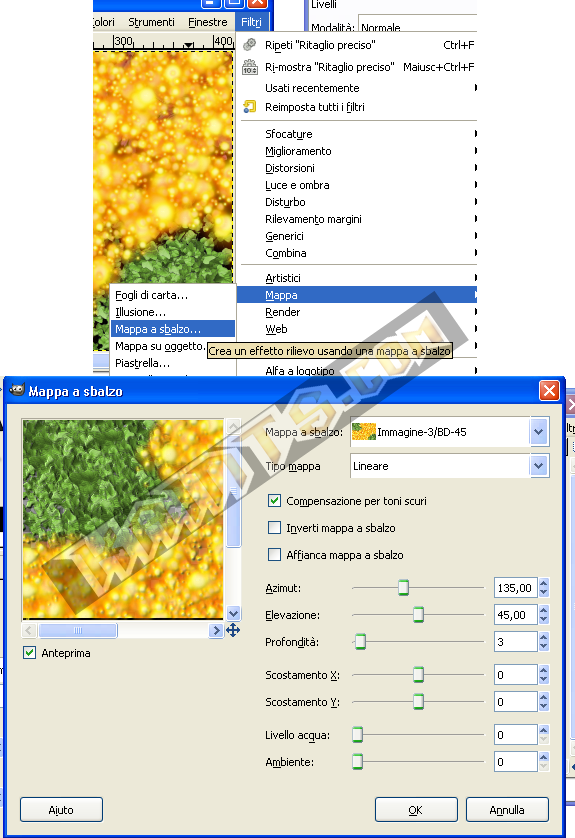
Task: Click the Annulla button
Action: coord(507,810)
